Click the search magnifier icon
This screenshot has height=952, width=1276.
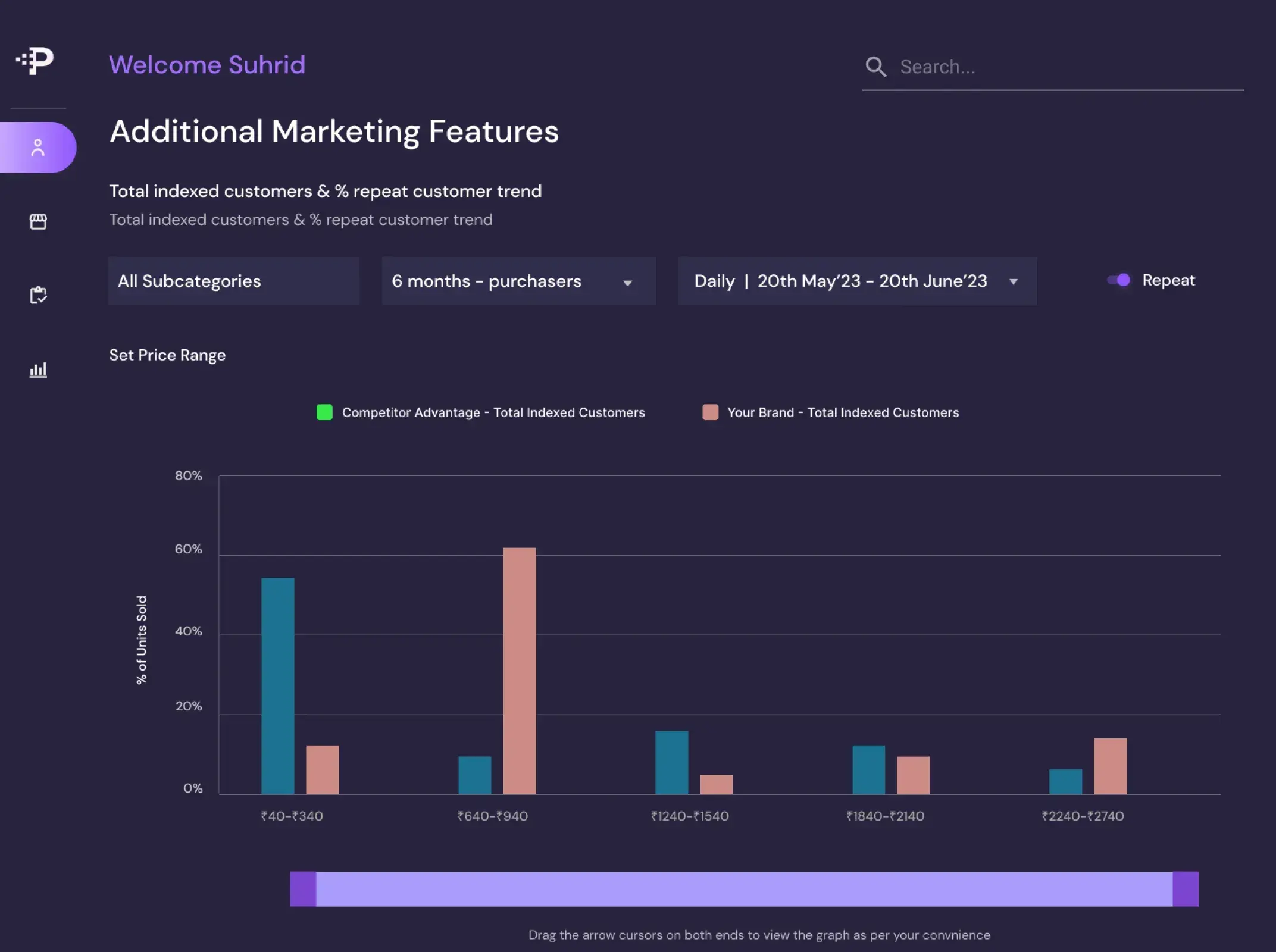point(875,67)
